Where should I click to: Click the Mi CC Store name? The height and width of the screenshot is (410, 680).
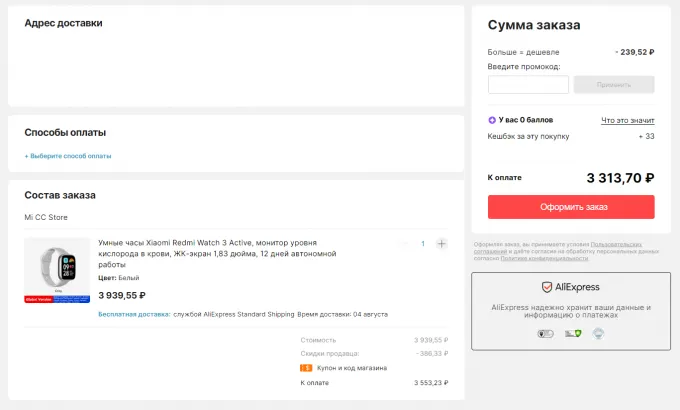[46, 217]
